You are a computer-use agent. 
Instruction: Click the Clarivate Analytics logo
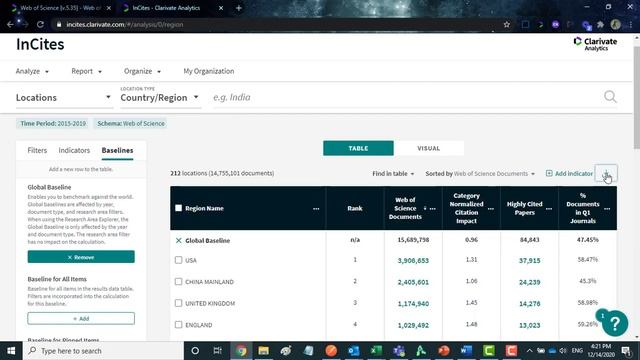595,44
